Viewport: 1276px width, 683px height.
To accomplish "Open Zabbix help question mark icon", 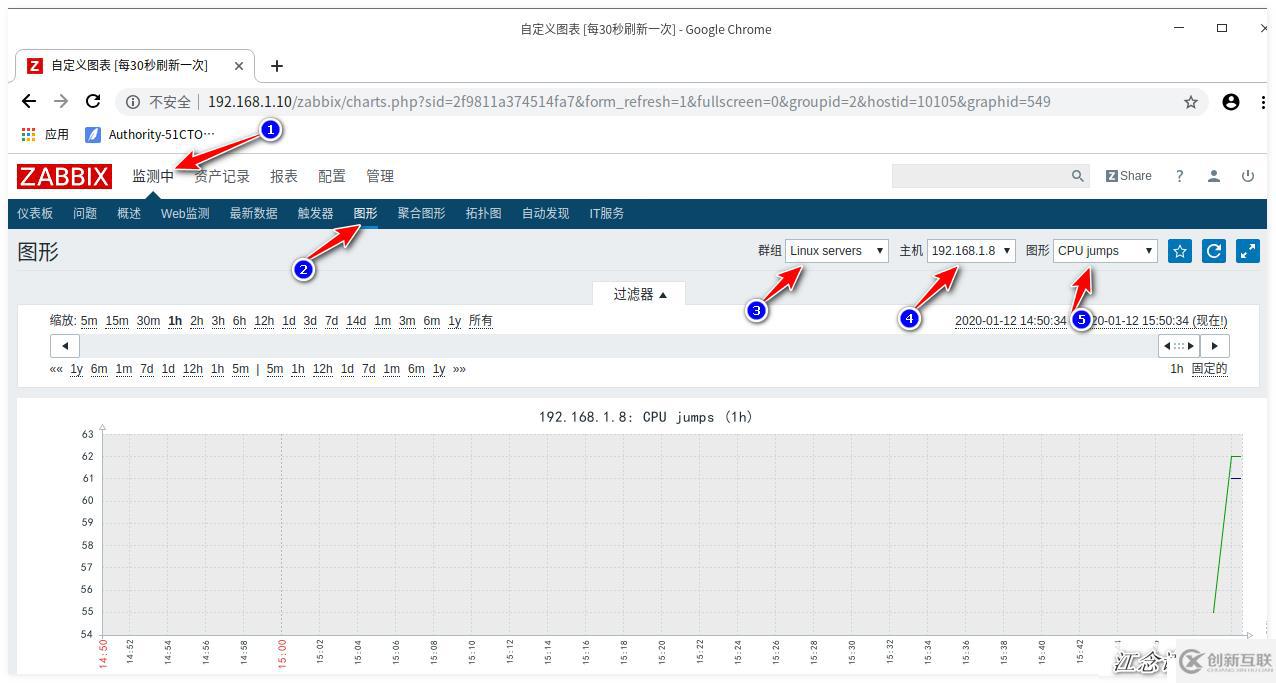I will click(1180, 176).
